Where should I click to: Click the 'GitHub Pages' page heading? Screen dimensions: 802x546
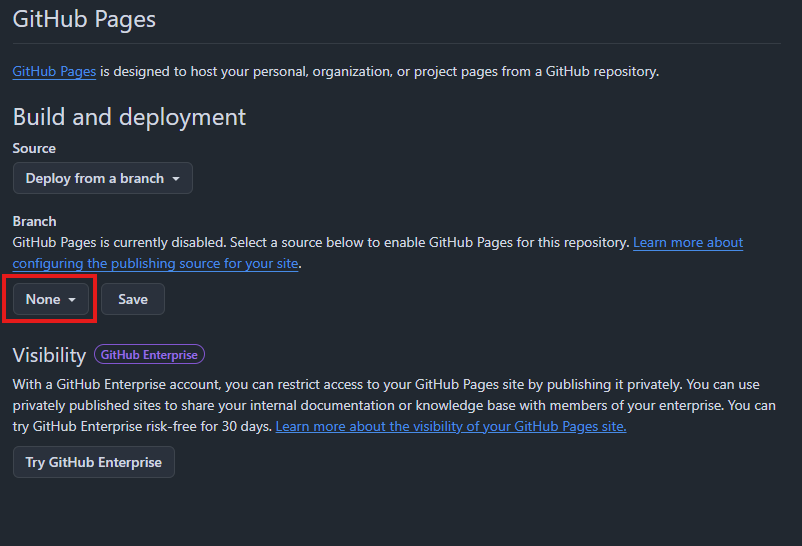[x=84, y=19]
